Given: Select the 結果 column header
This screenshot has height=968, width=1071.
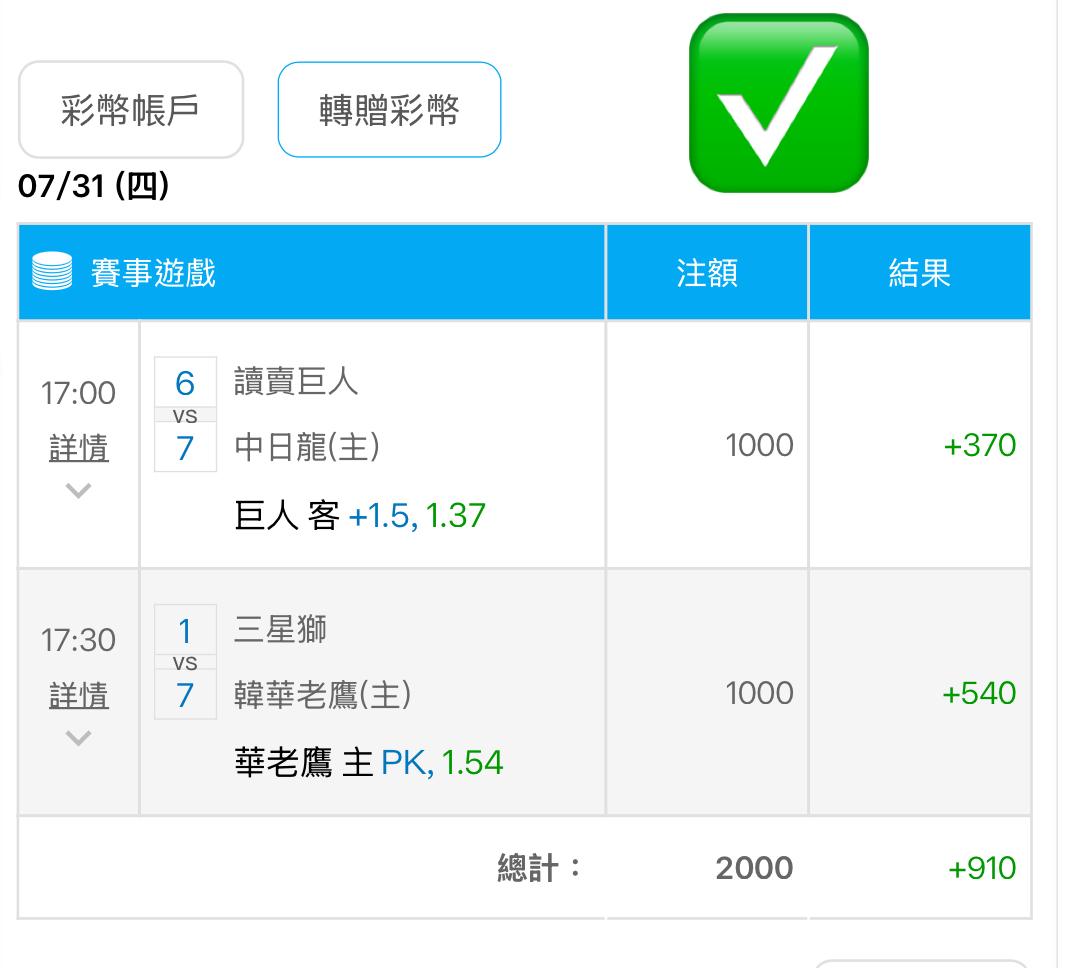Looking at the screenshot, I should click(919, 272).
